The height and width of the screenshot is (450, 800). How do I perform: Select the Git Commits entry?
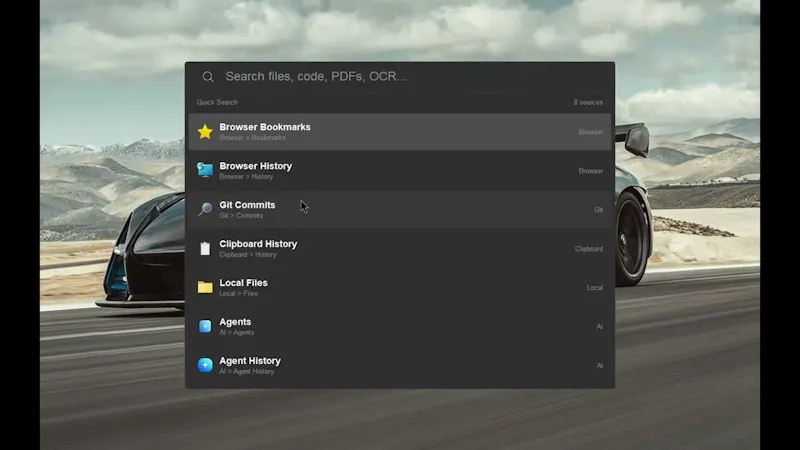(x=399, y=209)
